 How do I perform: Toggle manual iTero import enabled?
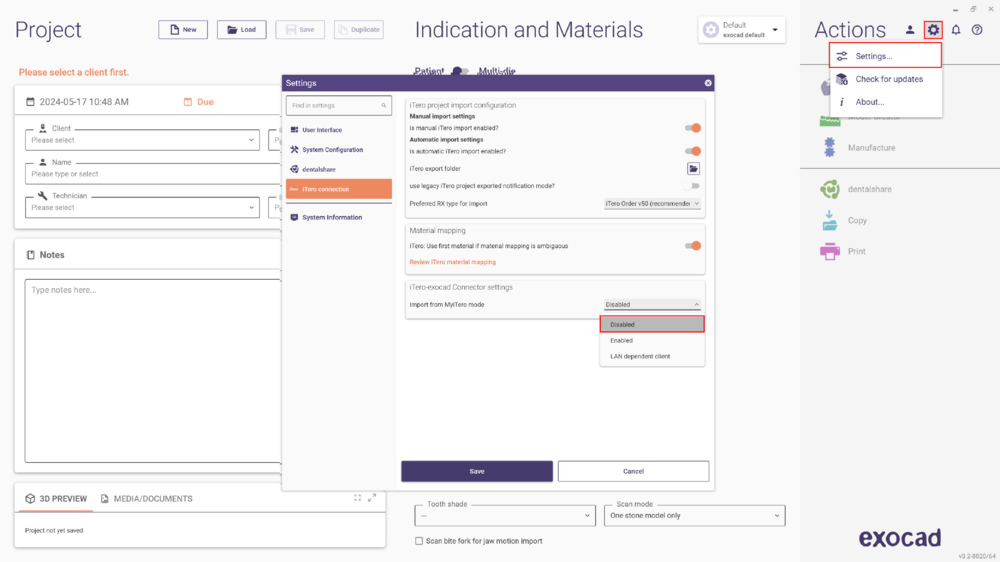[x=693, y=128]
